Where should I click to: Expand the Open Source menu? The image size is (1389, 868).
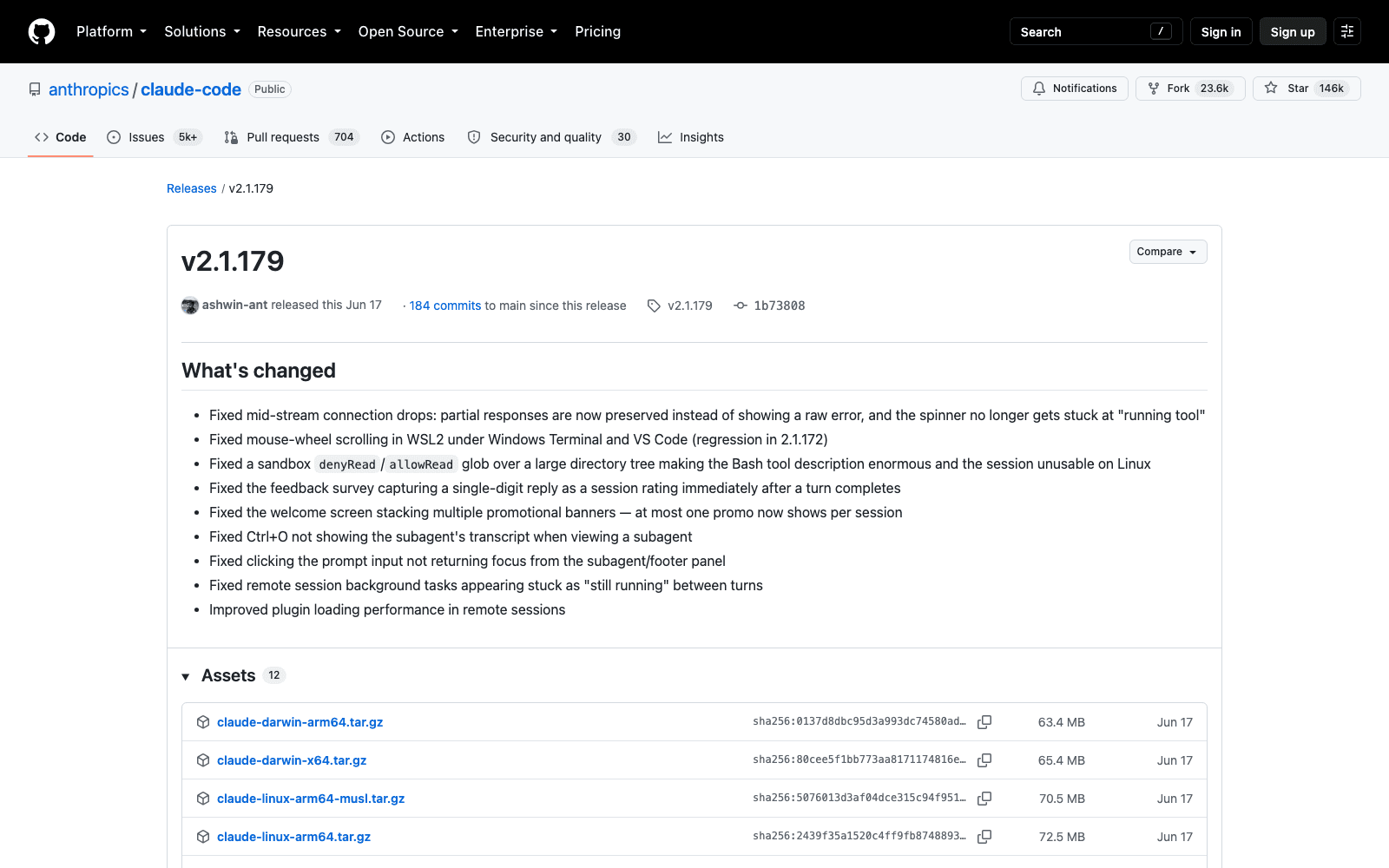pyautogui.click(x=408, y=31)
